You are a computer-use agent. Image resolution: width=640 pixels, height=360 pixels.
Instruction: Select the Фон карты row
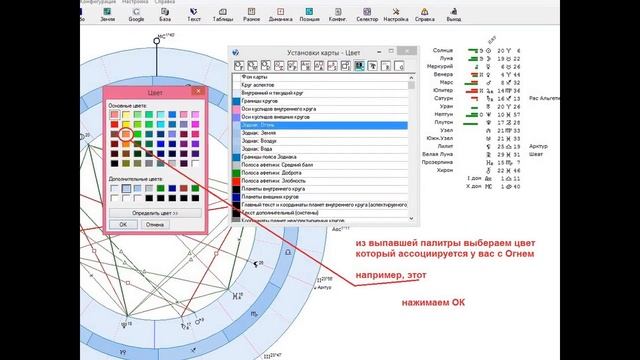[320, 77]
